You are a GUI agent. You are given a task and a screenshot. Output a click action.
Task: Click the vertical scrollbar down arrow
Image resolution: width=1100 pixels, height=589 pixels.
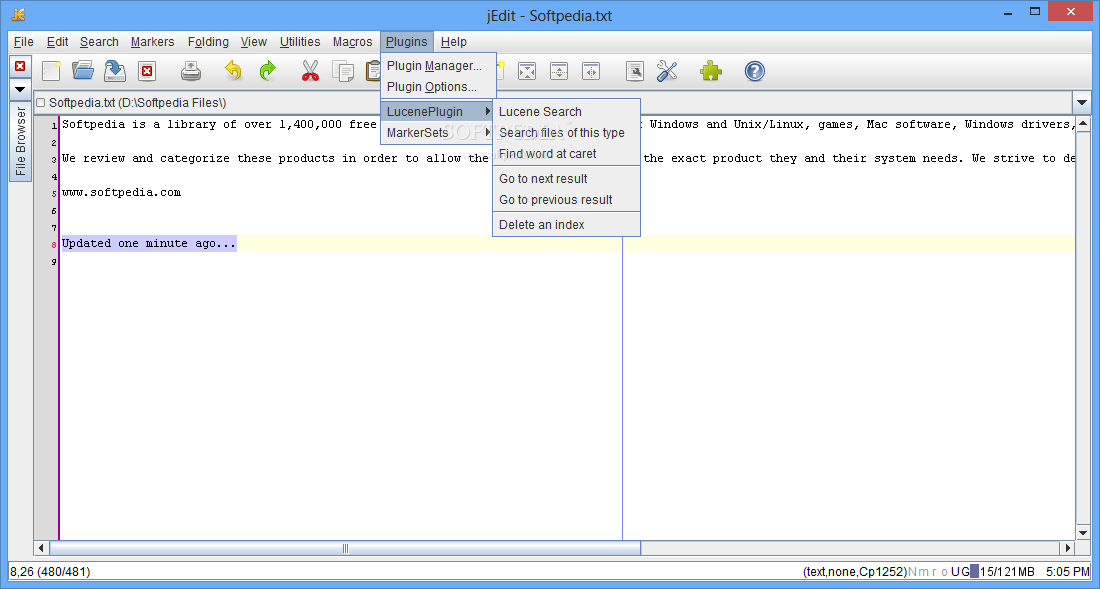point(1082,533)
